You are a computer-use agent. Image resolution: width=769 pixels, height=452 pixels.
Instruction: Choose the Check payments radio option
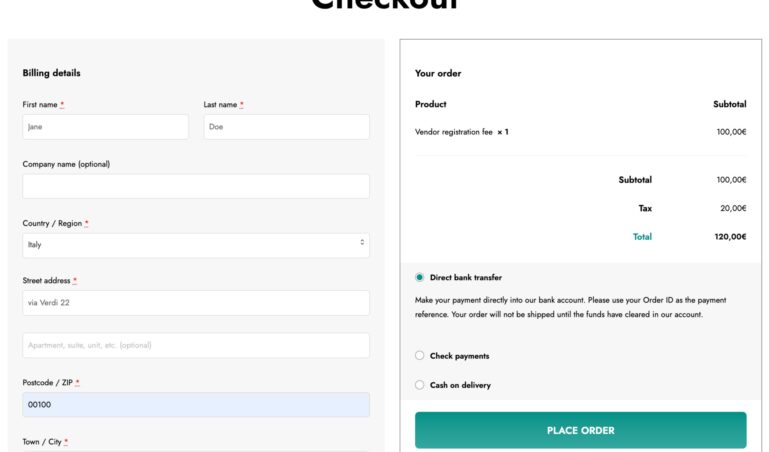click(420, 355)
